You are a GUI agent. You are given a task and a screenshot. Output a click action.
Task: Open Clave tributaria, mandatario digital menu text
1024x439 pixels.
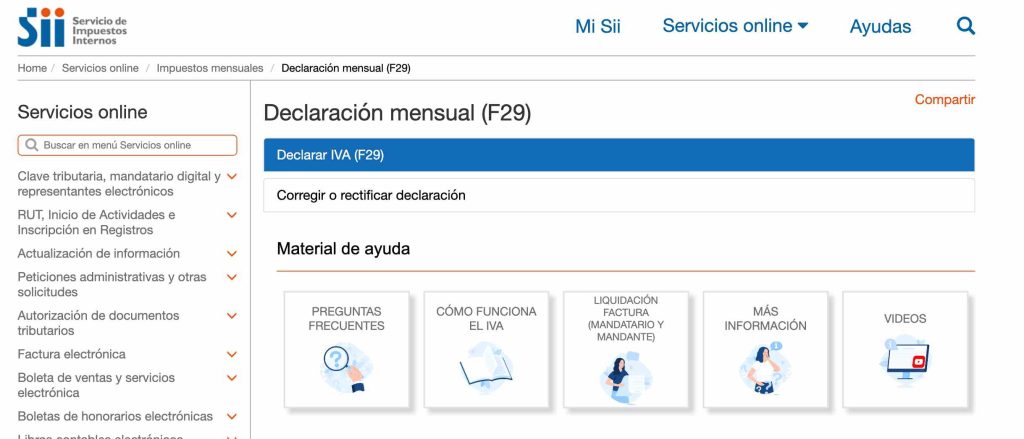tap(119, 184)
